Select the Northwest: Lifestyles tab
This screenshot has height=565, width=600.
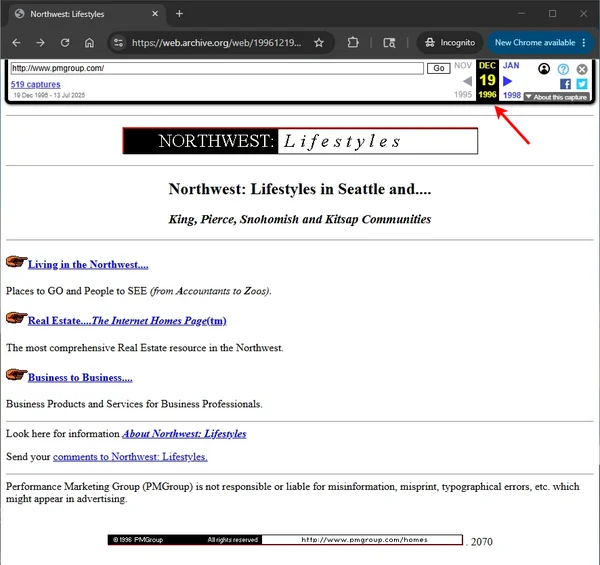[x=86, y=14]
